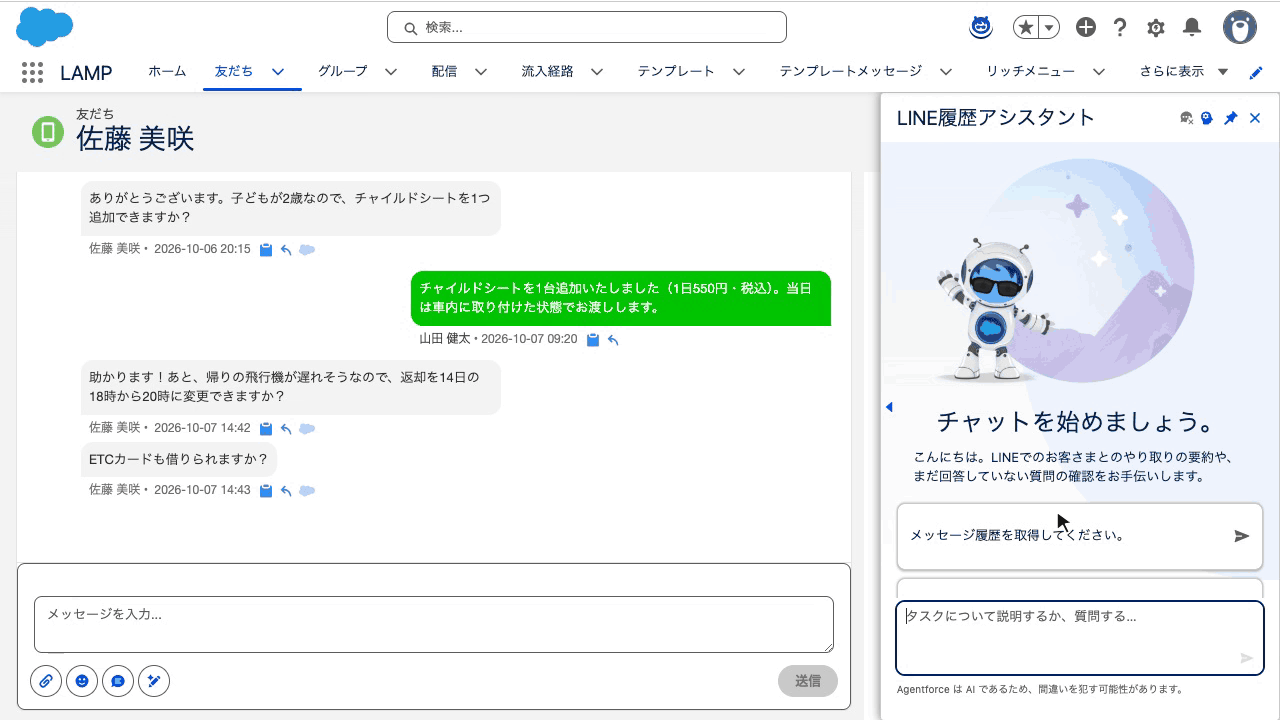
Task: Expand the テンプレートメッセージ tab chevron
Action: click(946, 71)
